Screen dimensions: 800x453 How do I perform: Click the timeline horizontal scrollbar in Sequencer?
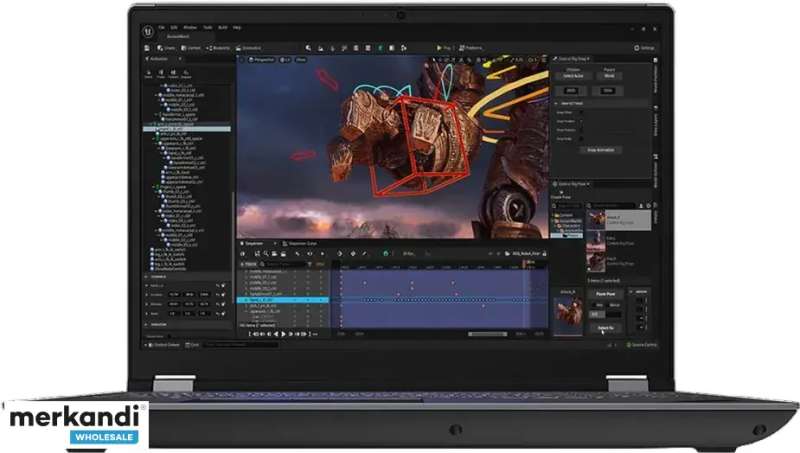[488, 334]
